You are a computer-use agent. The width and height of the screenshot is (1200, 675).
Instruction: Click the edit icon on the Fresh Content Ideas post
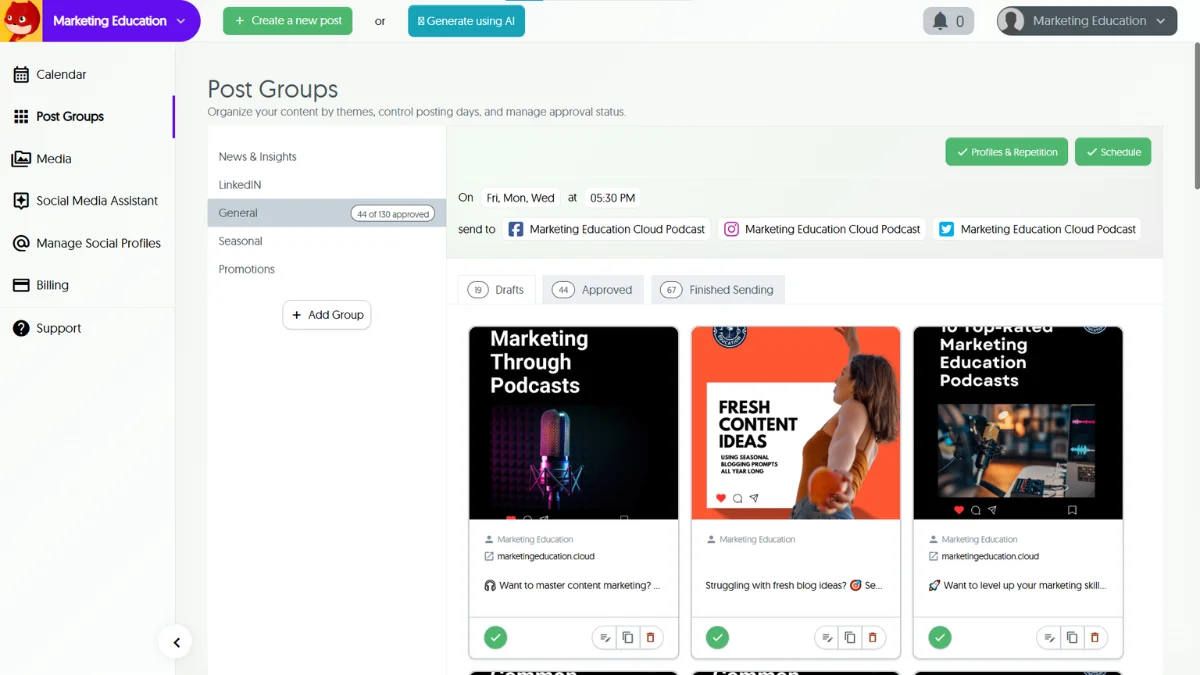[827, 637]
